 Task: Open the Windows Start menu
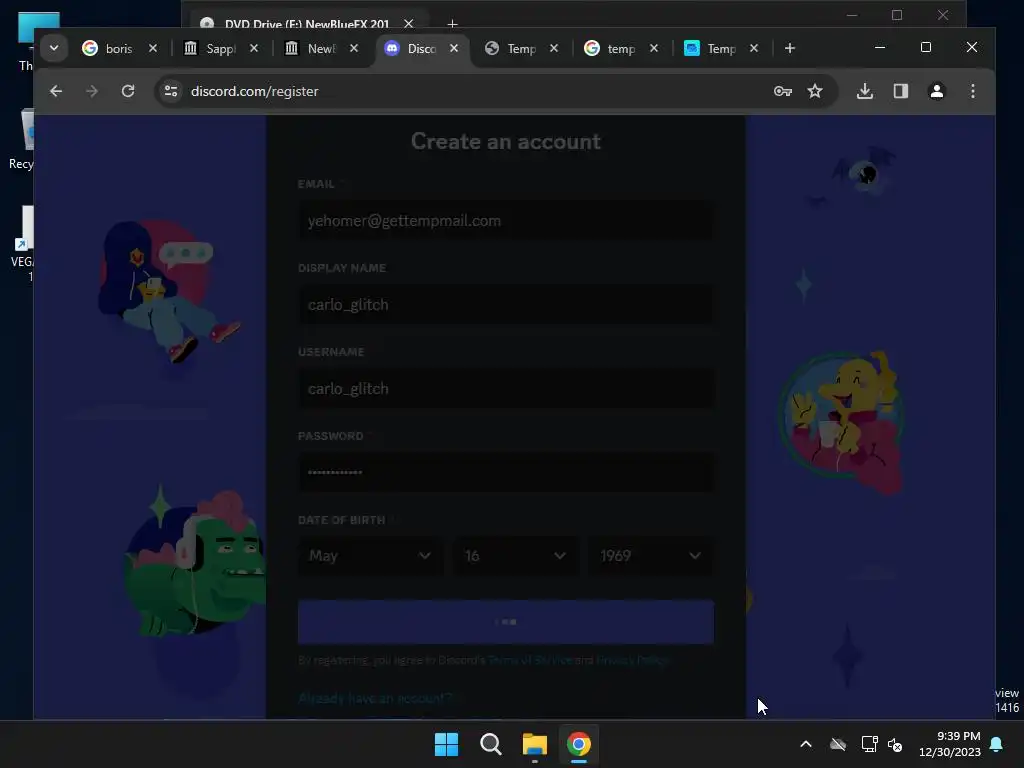click(447, 744)
